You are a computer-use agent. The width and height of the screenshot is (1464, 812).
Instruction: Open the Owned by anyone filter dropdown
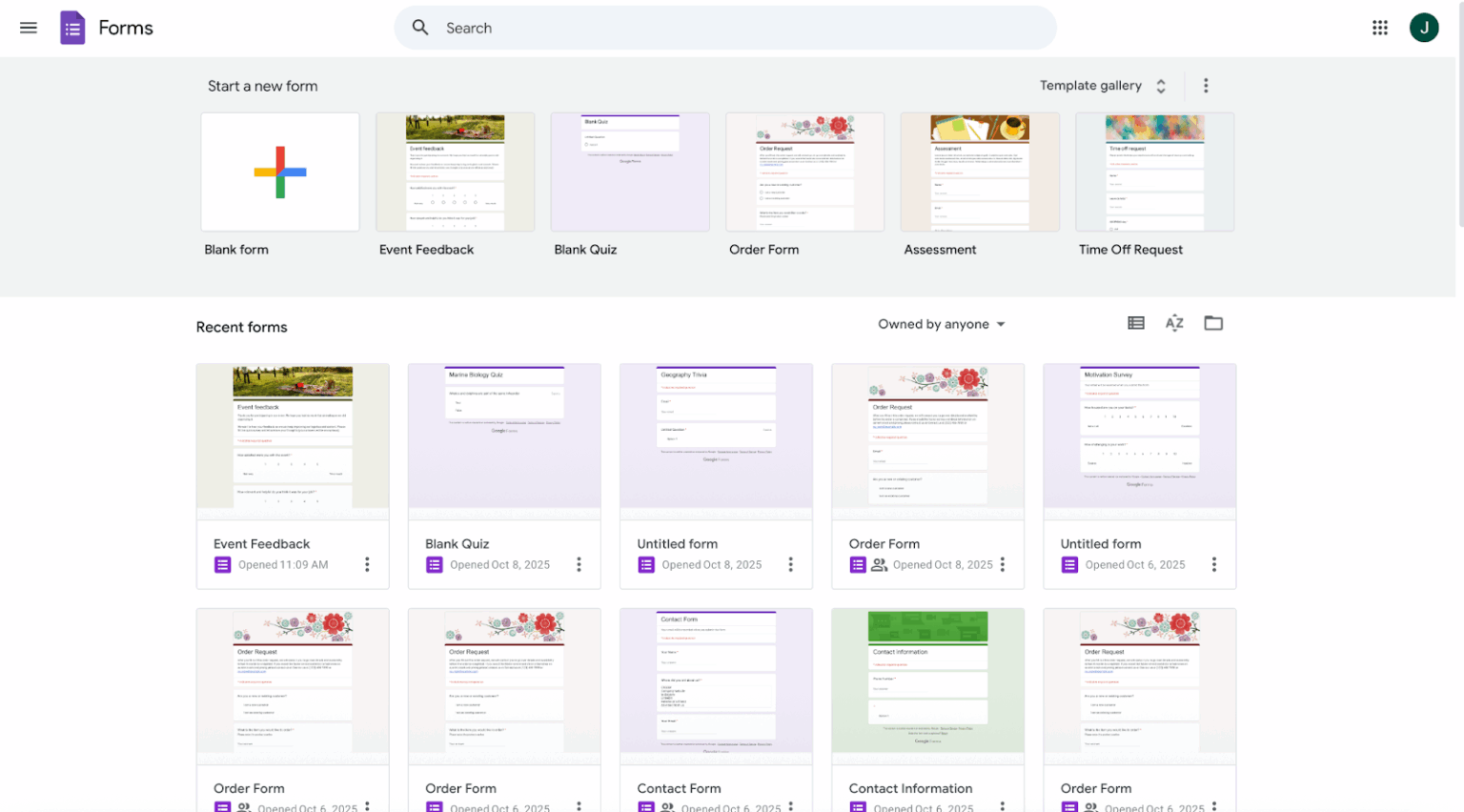pyautogui.click(x=942, y=324)
